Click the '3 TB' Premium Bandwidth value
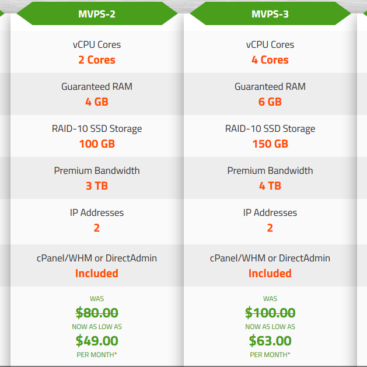The width and height of the screenshot is (367, 367). coord(97,186)
